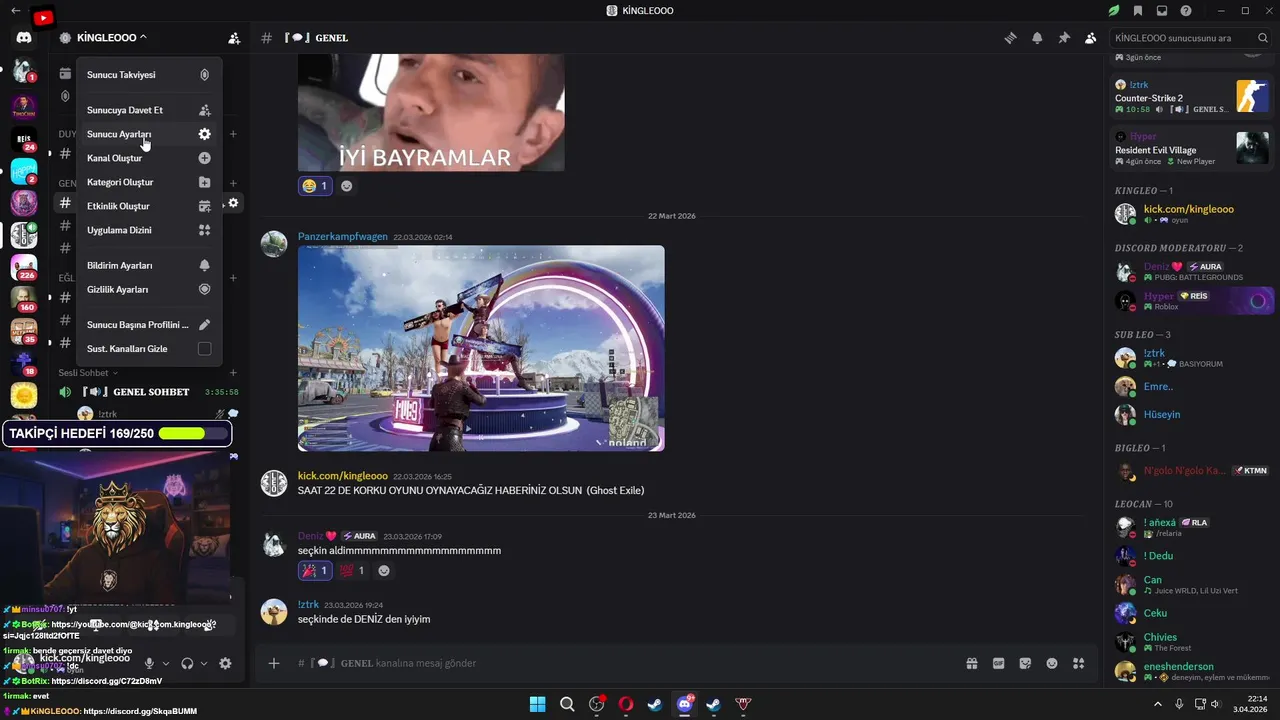Screen dimensions: 1280x720
Task: Open Sunucu Ayarları from the menu
Action: click(149, 134)
